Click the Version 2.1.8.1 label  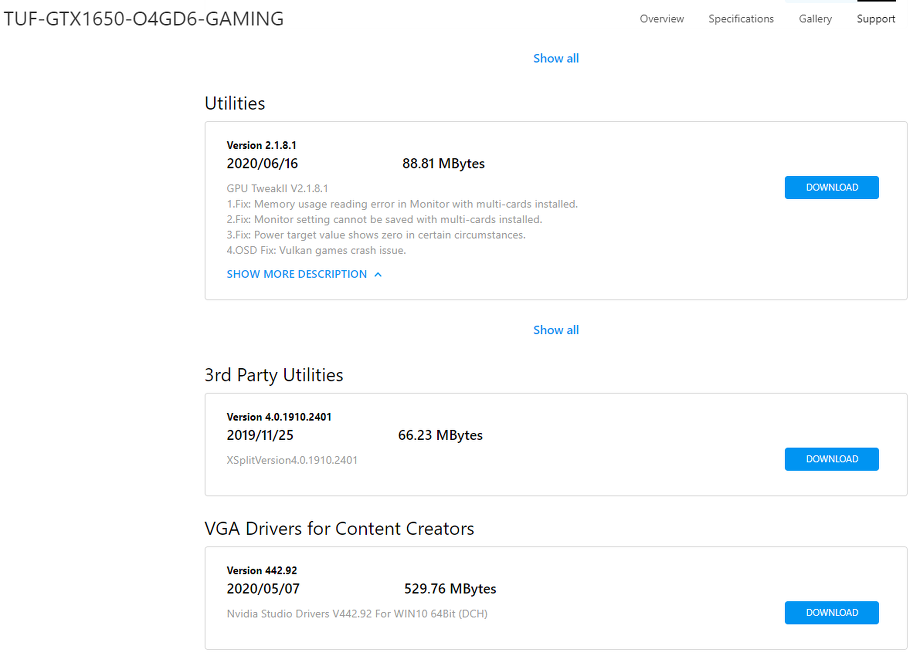261,145
